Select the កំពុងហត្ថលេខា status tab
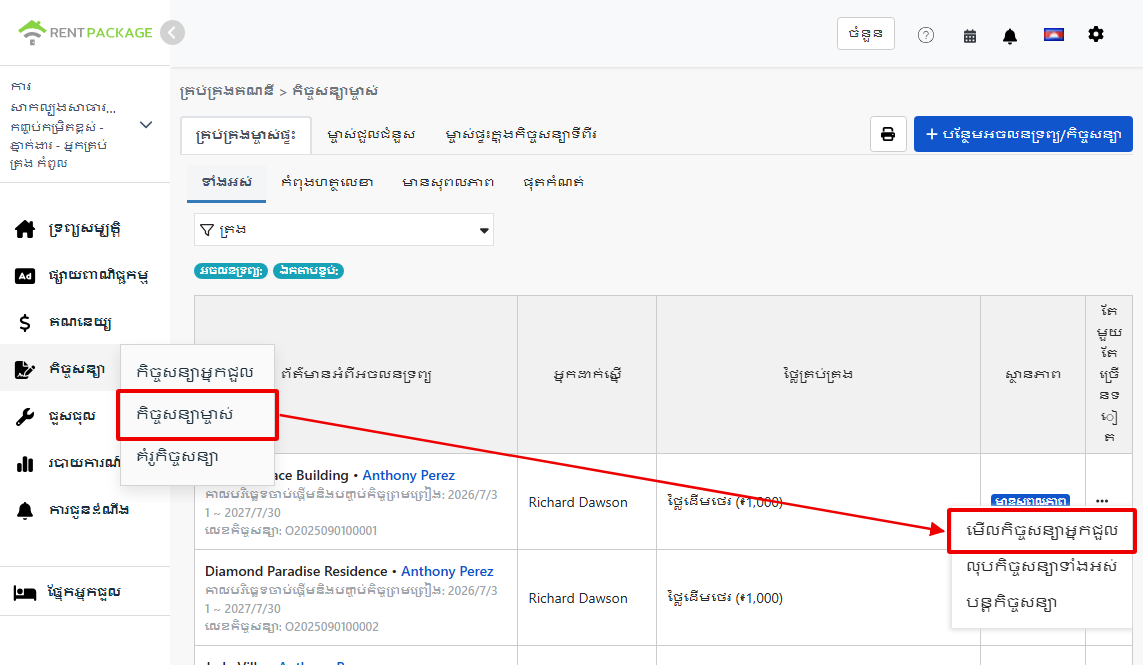This screenshot has width=1143, height=665. click(x=327, y=182)
